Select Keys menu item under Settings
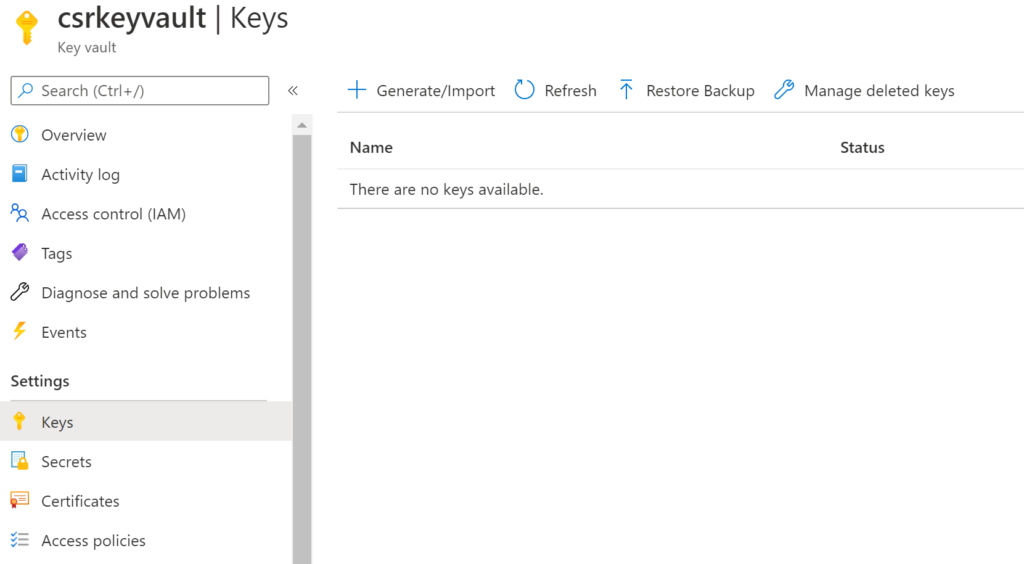 (57, 422)
